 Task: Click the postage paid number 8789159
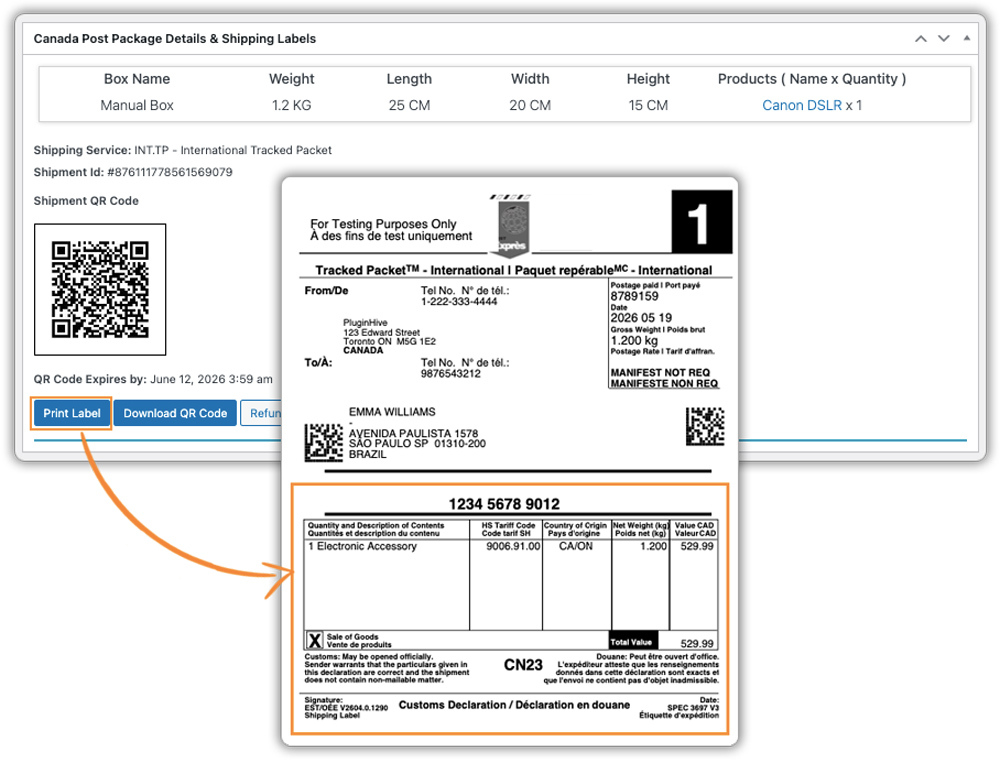tap(635, 296)
